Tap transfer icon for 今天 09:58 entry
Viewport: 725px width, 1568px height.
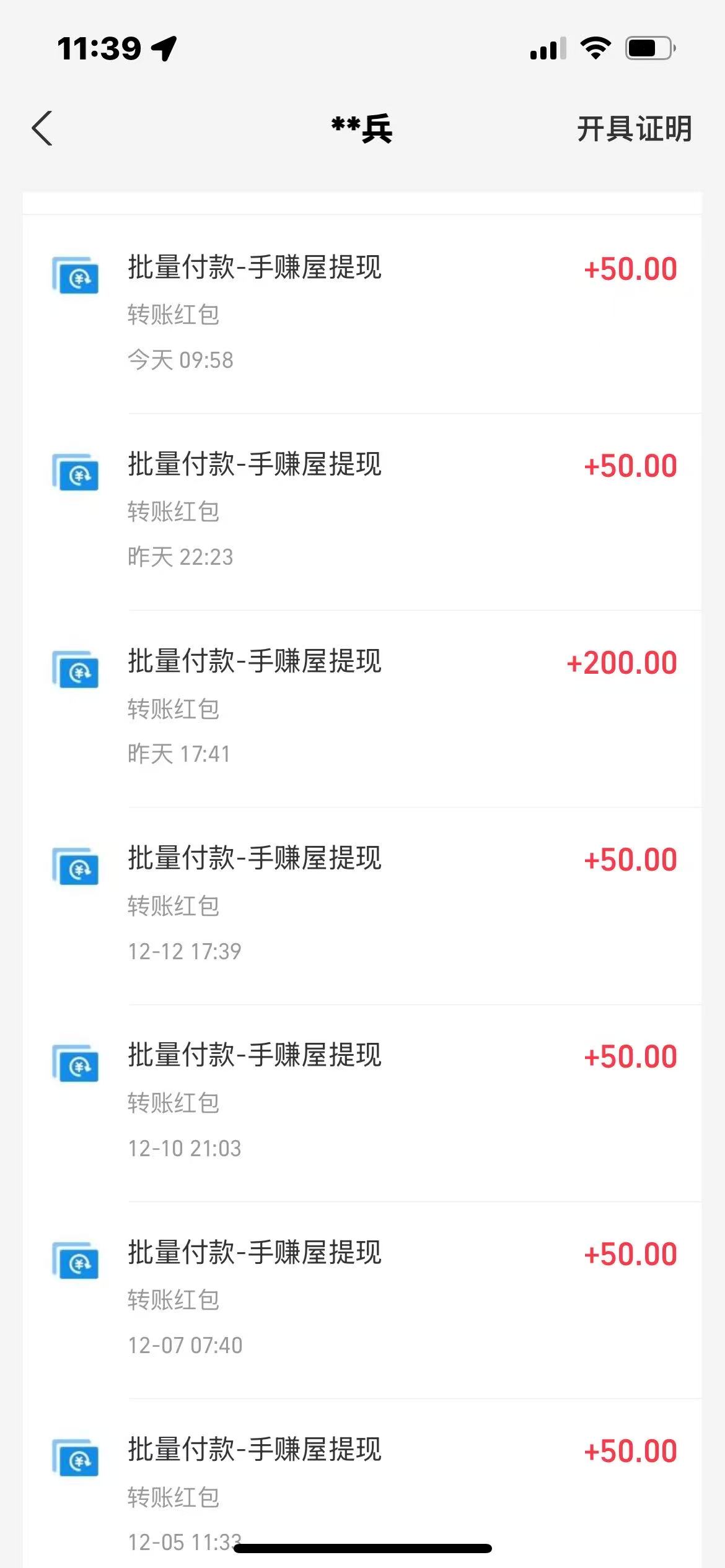coord(76,276)
